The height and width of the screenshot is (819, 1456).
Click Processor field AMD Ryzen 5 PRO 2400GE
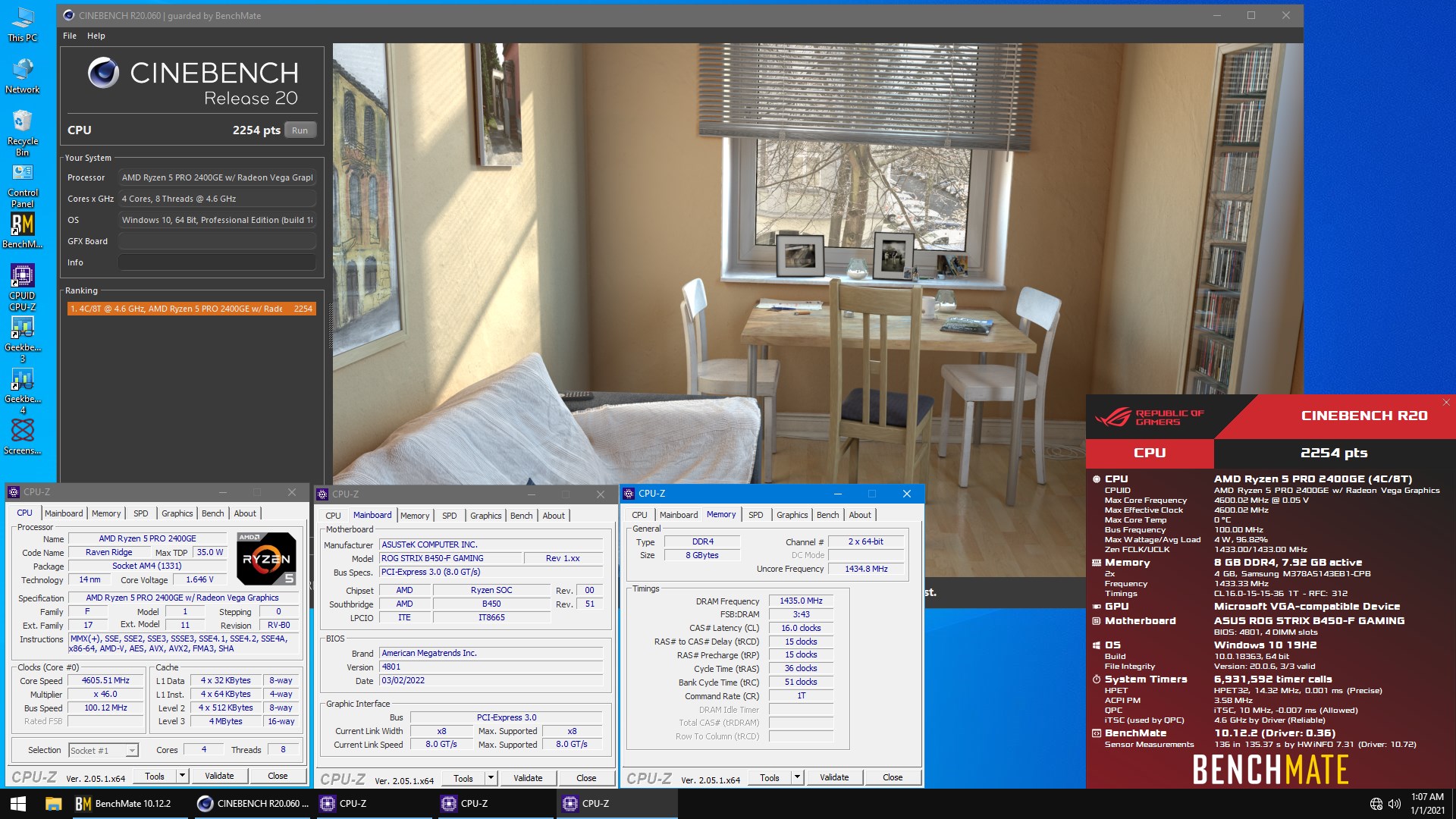pyautogui.click(x=217, y=177)
